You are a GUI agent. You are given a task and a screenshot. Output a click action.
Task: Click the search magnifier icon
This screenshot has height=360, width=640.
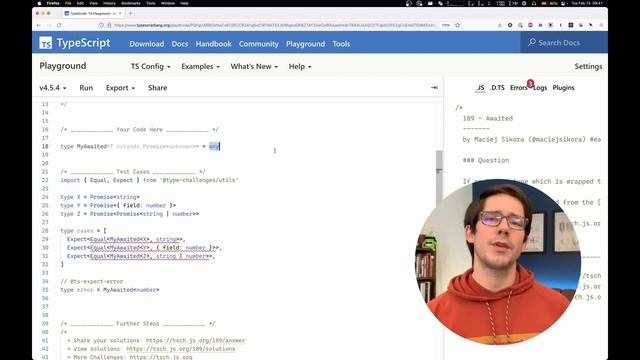(531, 42)
